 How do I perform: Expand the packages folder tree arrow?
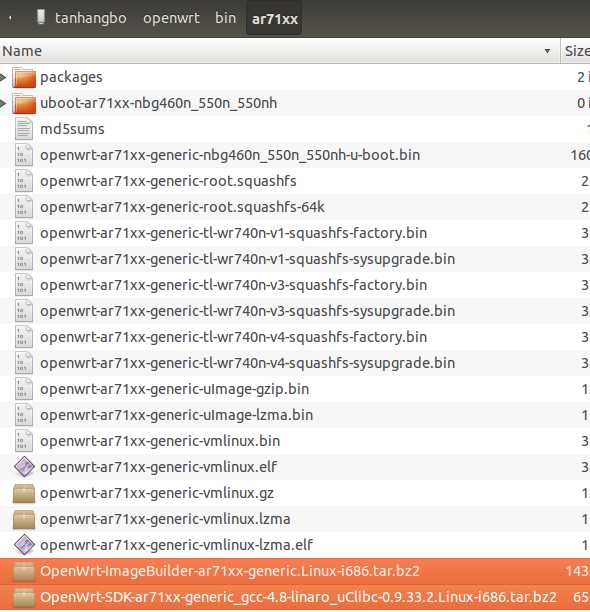coord(3,77)
